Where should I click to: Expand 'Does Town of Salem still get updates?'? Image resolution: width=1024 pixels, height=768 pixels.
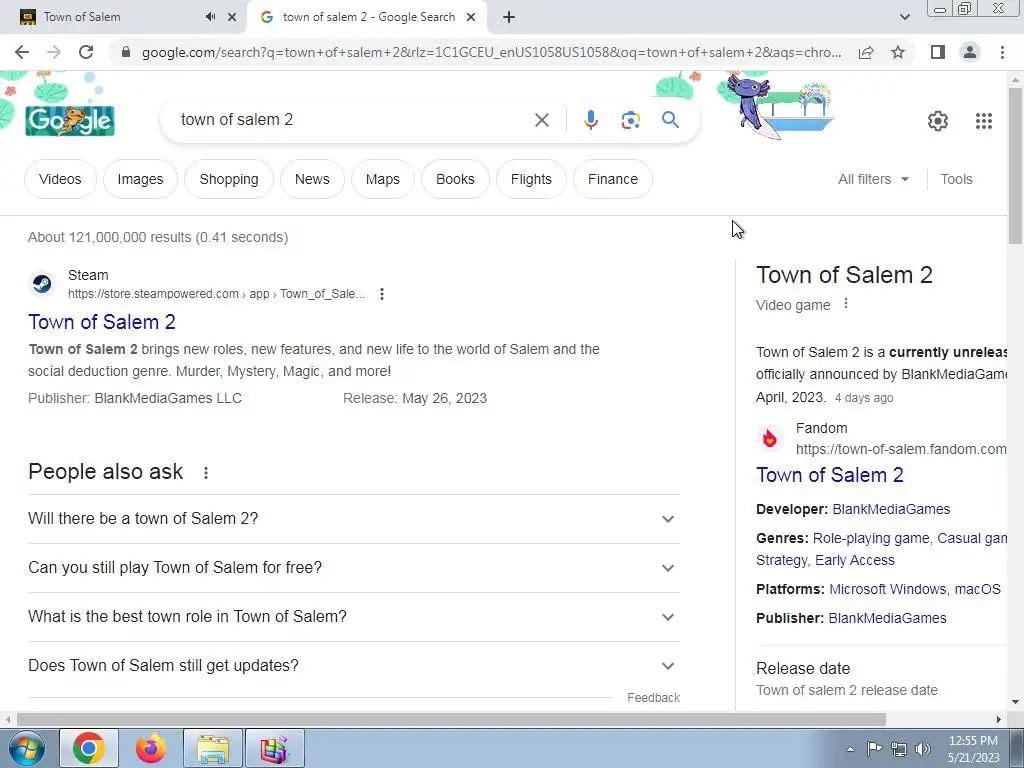coord(353,665)
